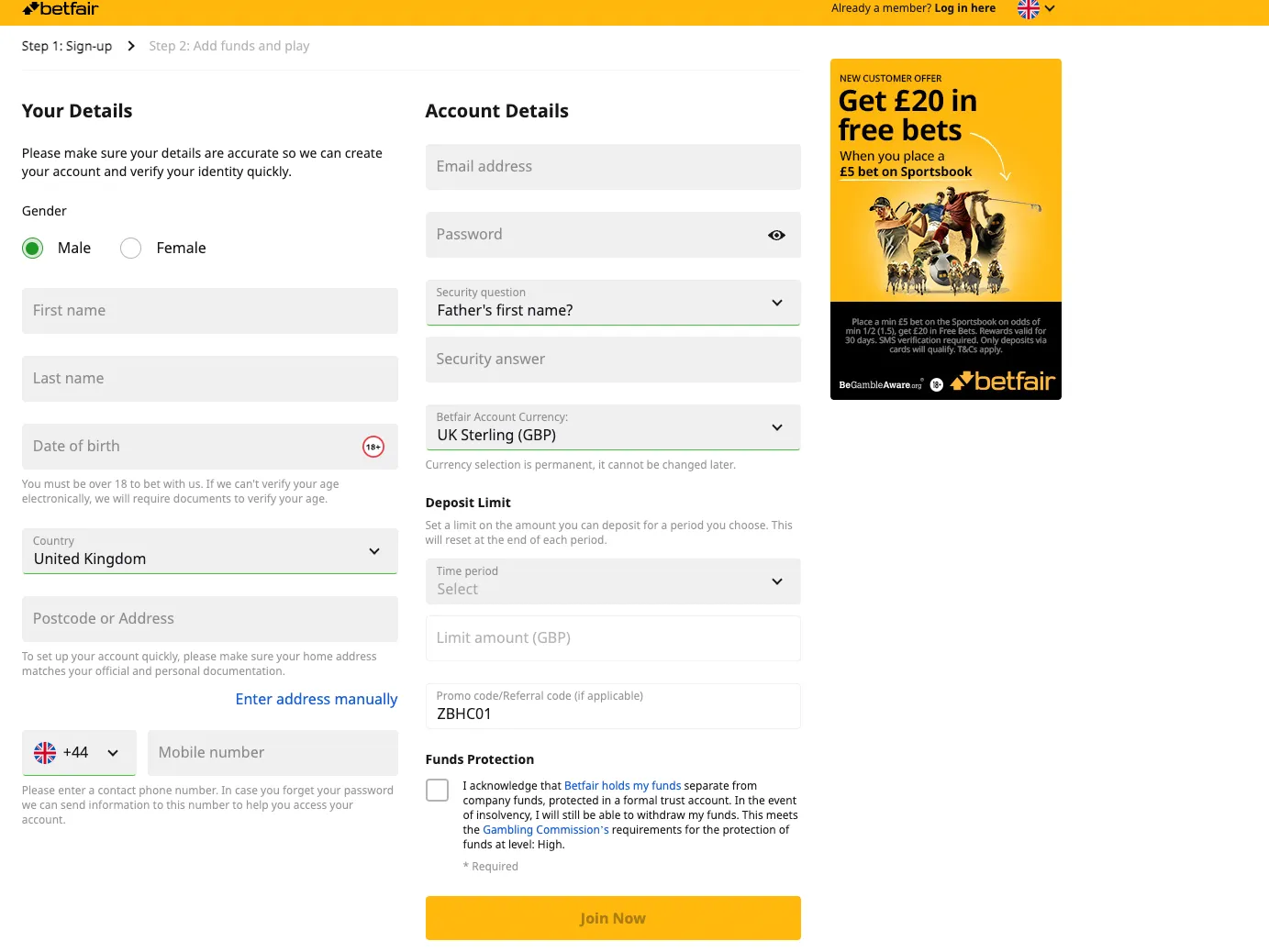This screenshot has height=952, width=1269.
Task: Tick the Funds Protection acknowledgement checkbox
Action: (x=438, y=790)
